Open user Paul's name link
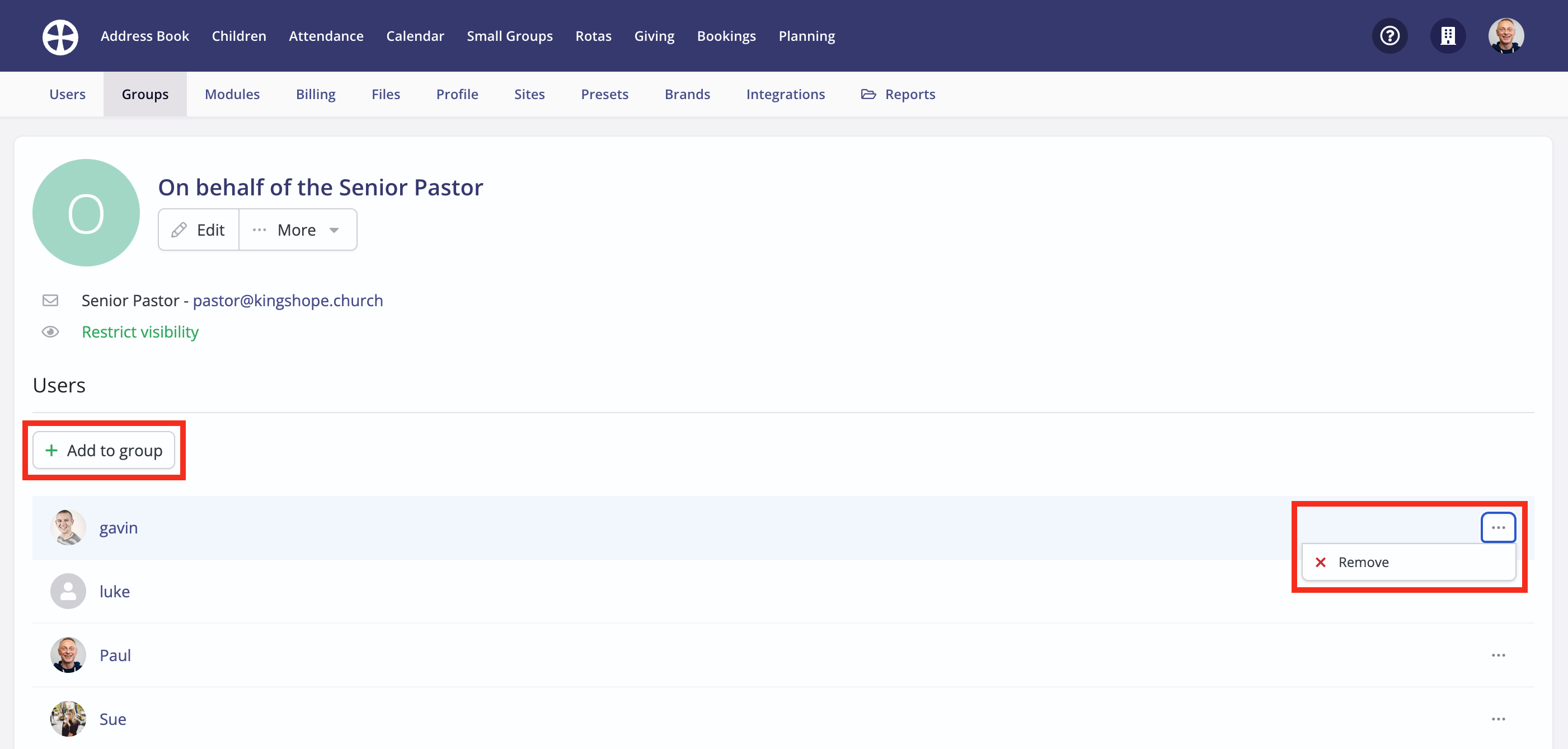 tap(115, 655)
